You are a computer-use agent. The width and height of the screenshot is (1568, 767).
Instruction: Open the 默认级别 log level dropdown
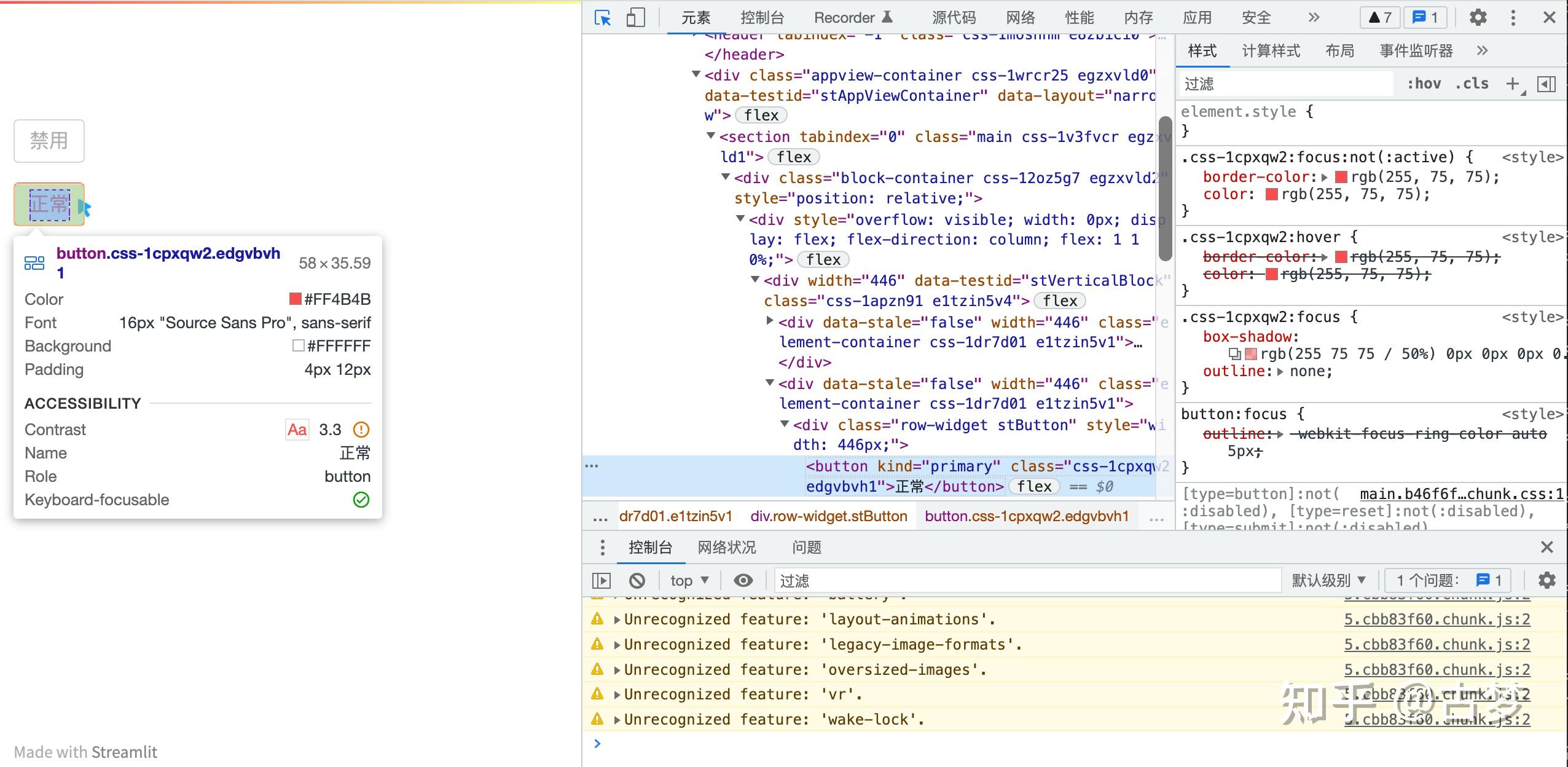pyautogui.click(x=1328, y=580)
